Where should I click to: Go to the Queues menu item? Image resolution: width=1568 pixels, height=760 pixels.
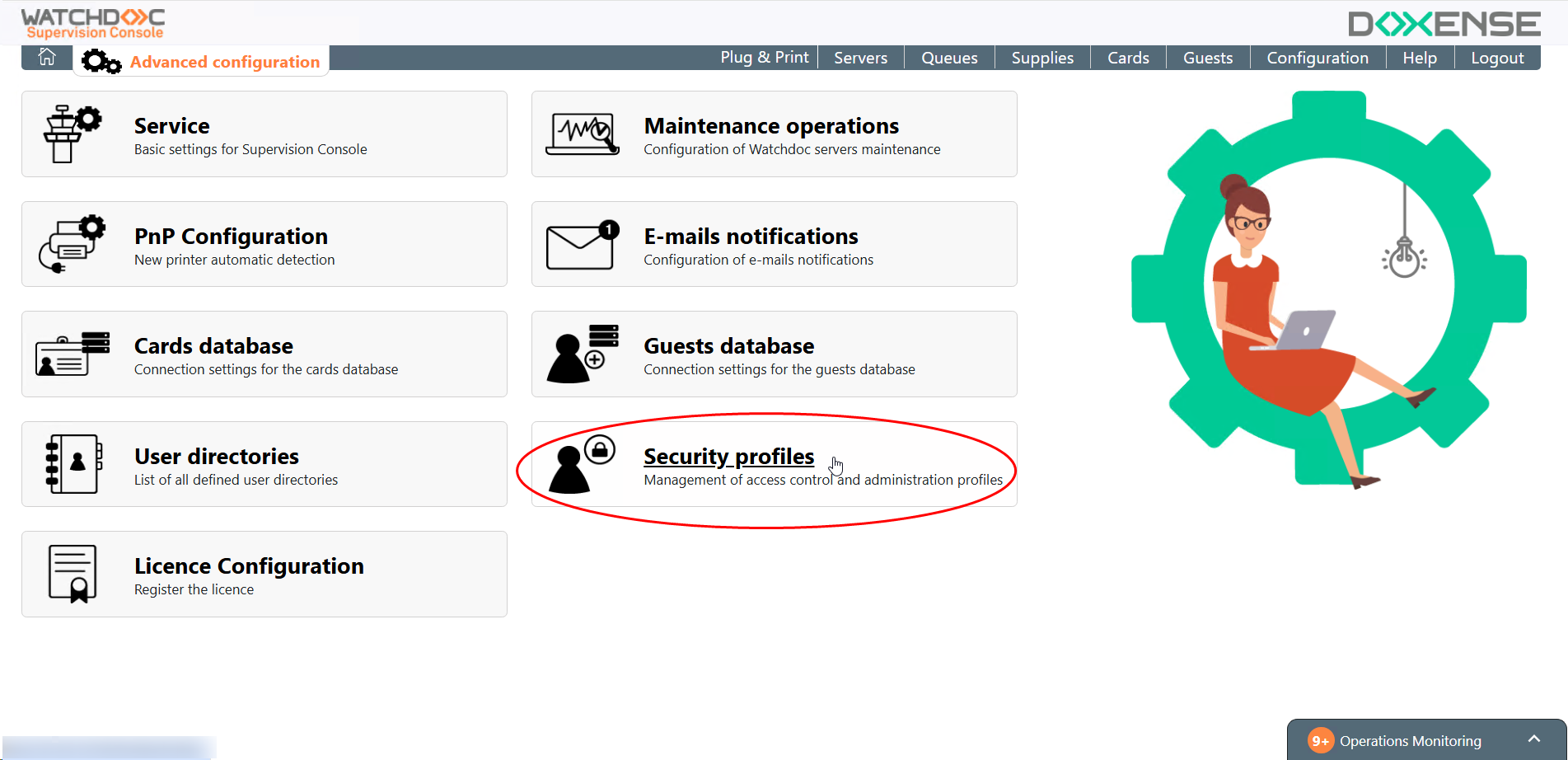point(949,58)
